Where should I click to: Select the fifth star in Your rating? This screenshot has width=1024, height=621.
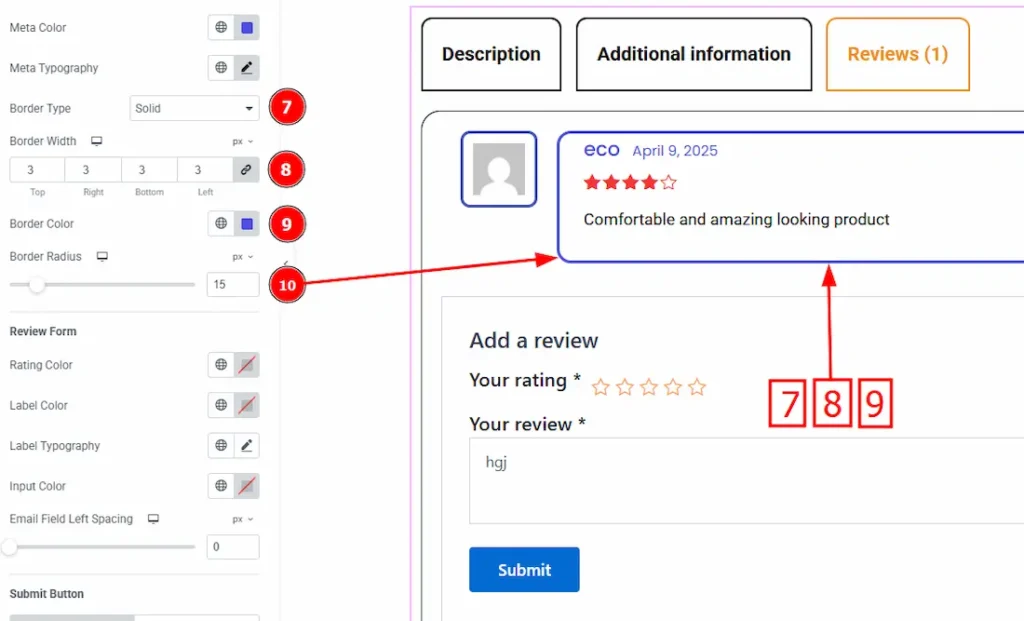(697, 387)
